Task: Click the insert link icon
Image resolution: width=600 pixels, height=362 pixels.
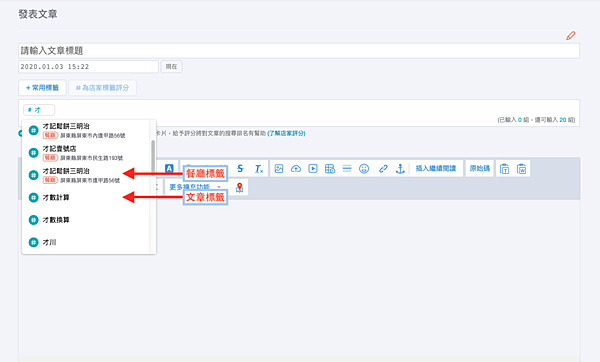Action: coord(383,168)
